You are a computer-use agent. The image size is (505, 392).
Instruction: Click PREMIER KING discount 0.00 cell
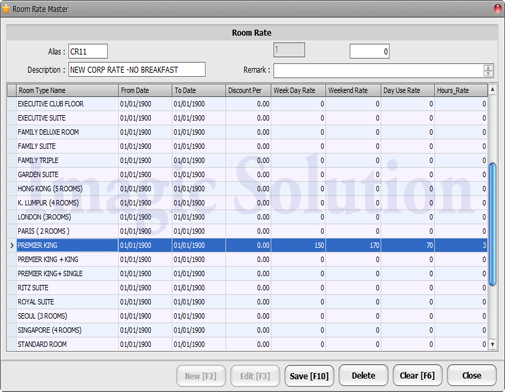248,245
